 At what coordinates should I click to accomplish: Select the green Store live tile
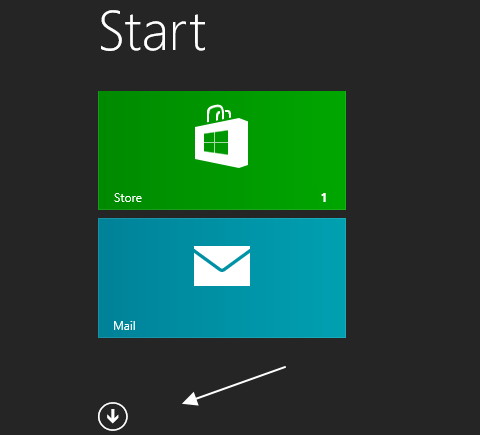[x=222, y=150]
